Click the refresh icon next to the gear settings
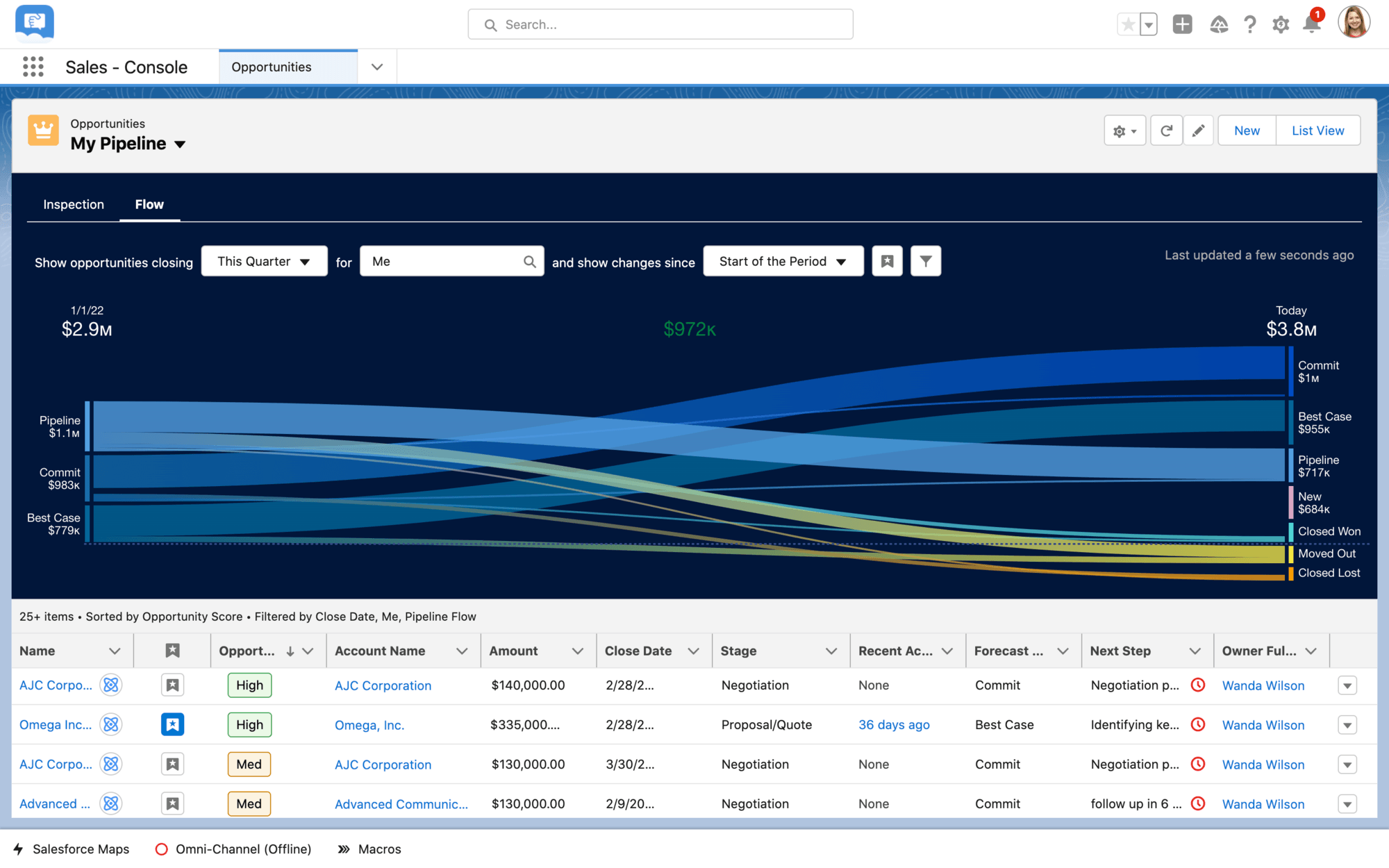The width and height of the screenshot is (1389, 868). coord(1166,130)
